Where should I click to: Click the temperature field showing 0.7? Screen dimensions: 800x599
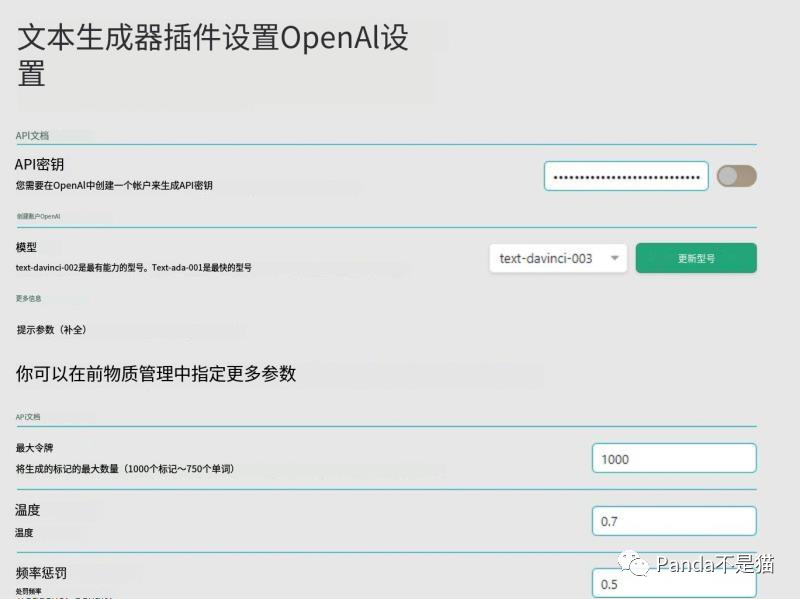pos(674,521)
